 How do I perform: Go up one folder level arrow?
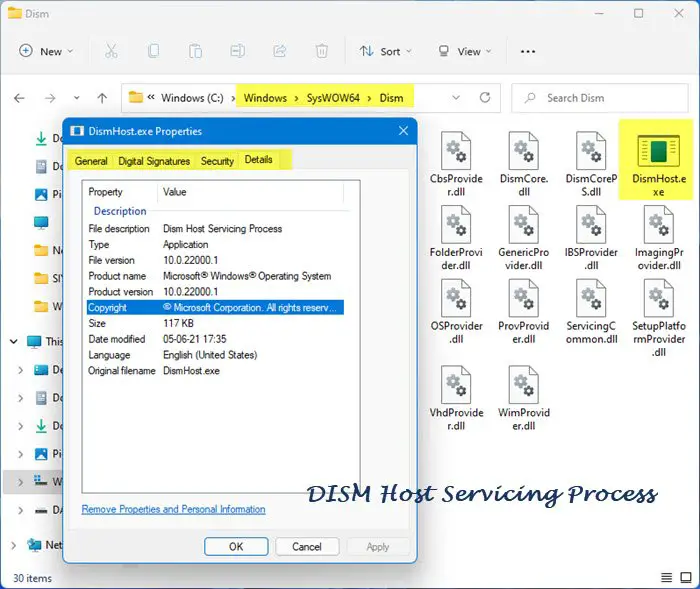[102, 98]
